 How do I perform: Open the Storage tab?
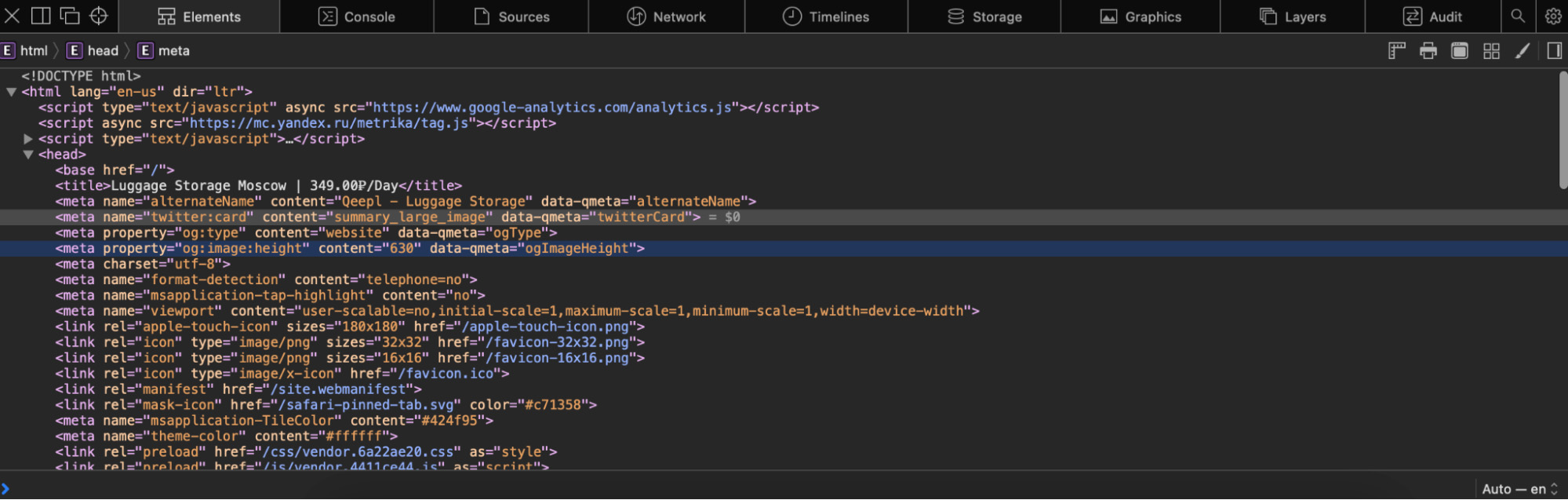(x=984, y=16)
